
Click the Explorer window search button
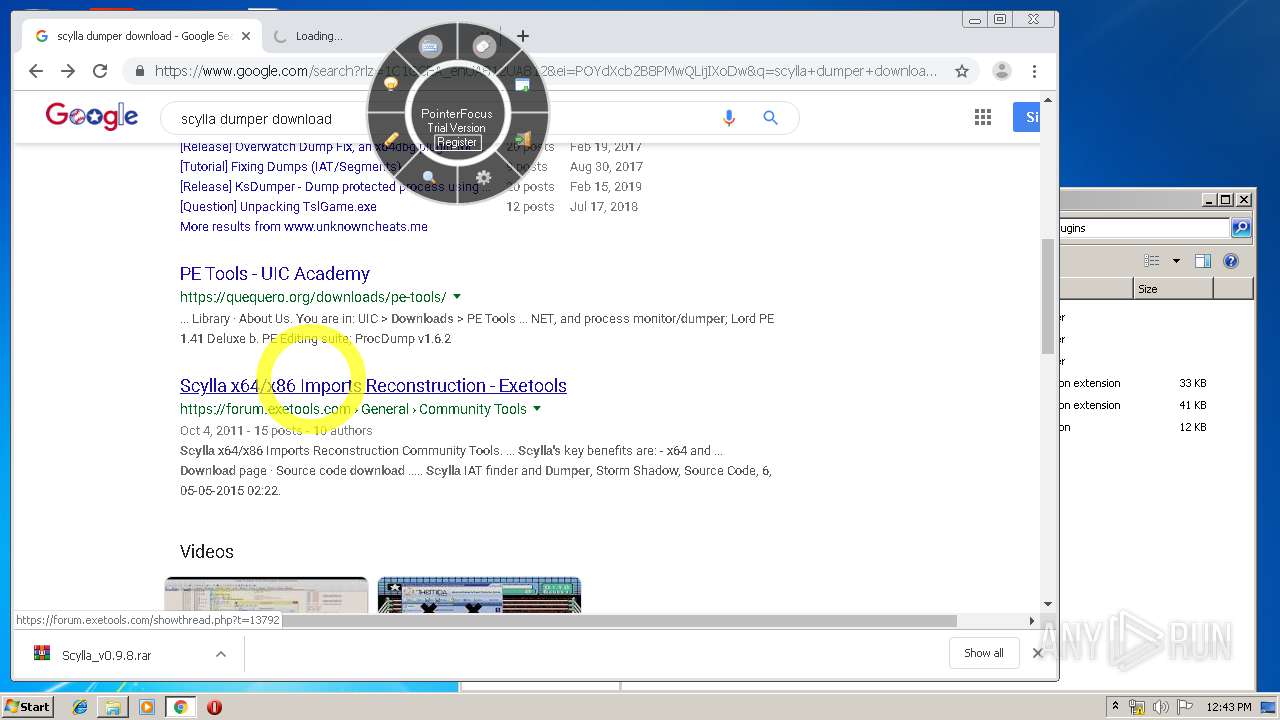1241,228
